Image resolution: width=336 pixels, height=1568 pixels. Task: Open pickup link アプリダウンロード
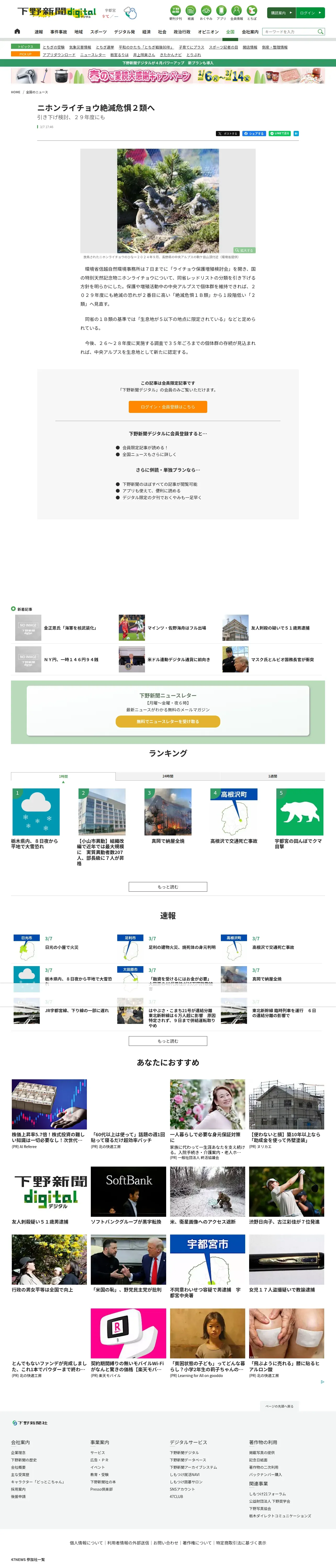coord(59,55)
